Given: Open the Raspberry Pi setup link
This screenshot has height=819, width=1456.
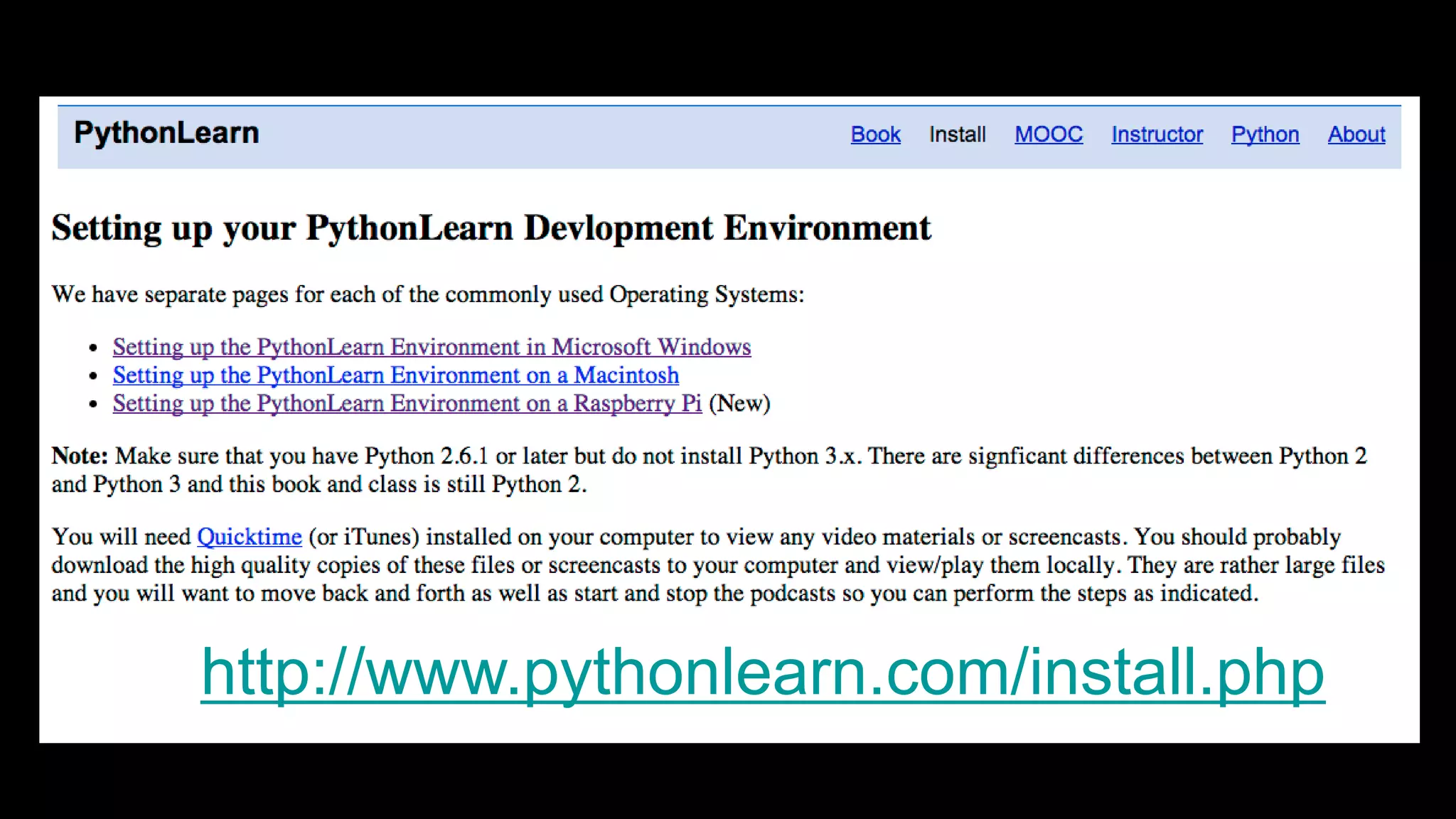Looking at the screenshot, I should [407, 404].
